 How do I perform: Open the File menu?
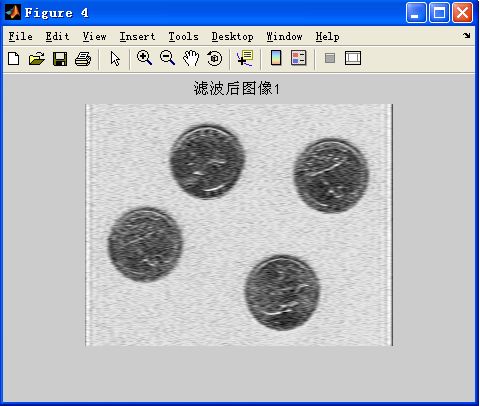21,36
